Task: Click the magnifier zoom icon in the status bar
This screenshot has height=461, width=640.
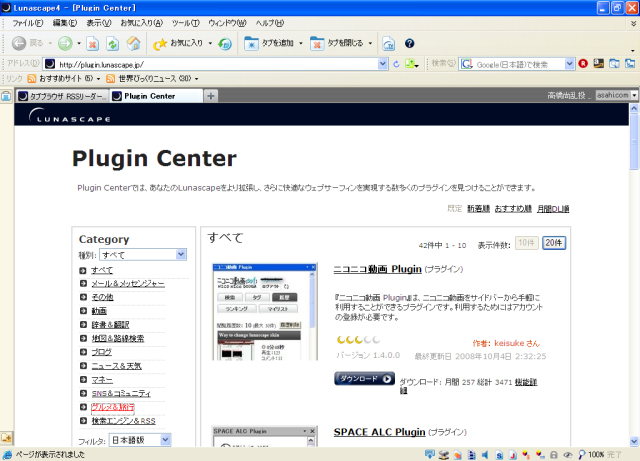Action: pos(582,454)
